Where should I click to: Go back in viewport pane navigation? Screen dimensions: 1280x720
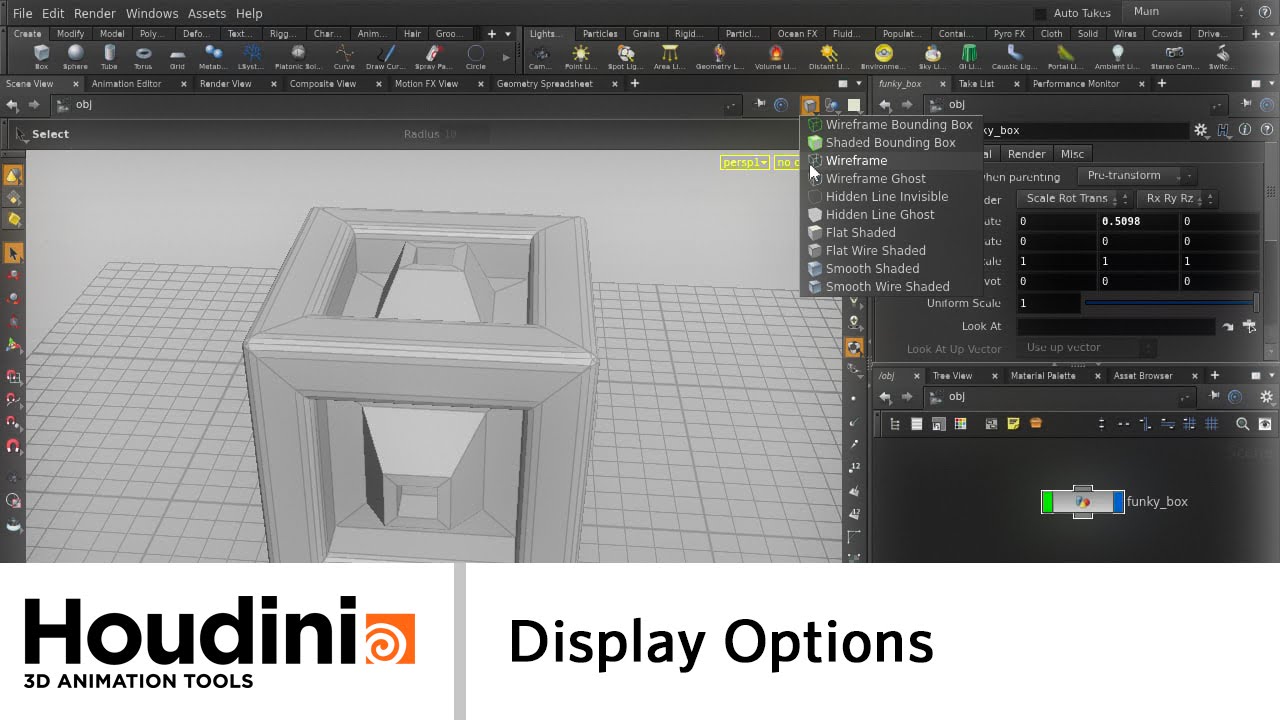tap(12, 104)
